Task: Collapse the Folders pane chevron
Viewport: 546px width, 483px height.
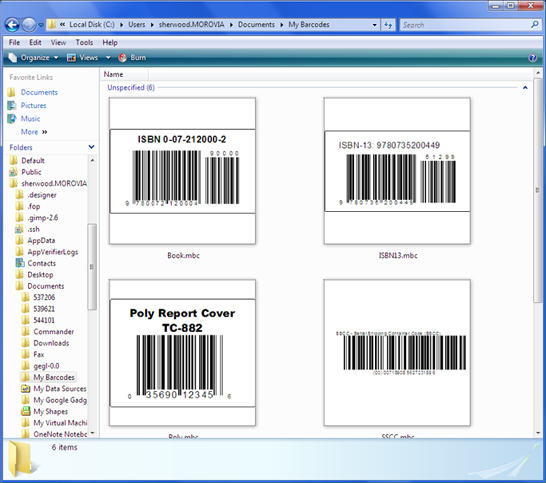Action: (91, 147)
